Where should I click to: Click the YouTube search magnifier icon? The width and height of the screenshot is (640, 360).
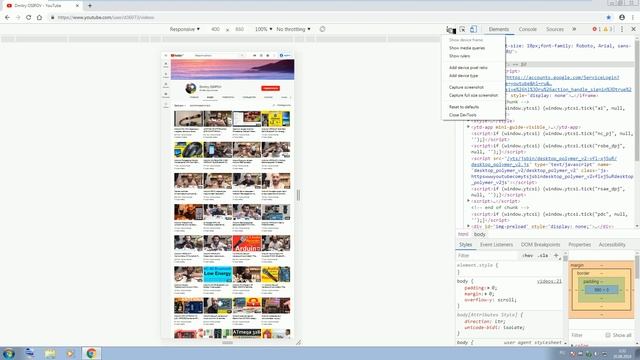click(242, 56)
